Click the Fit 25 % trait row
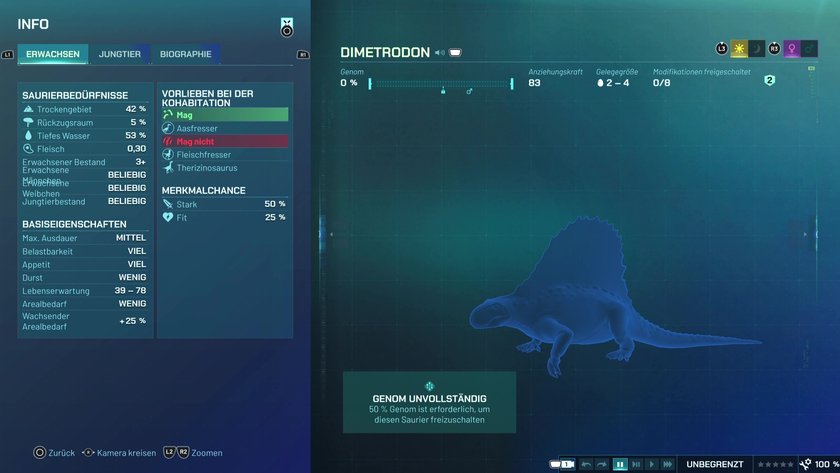 [225, 217]
